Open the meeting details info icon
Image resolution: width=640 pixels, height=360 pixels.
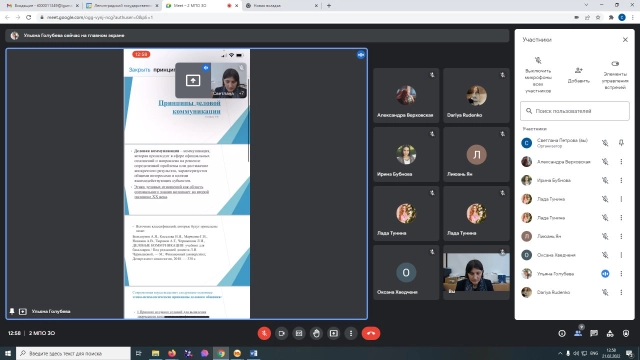[x=562, y=333]
